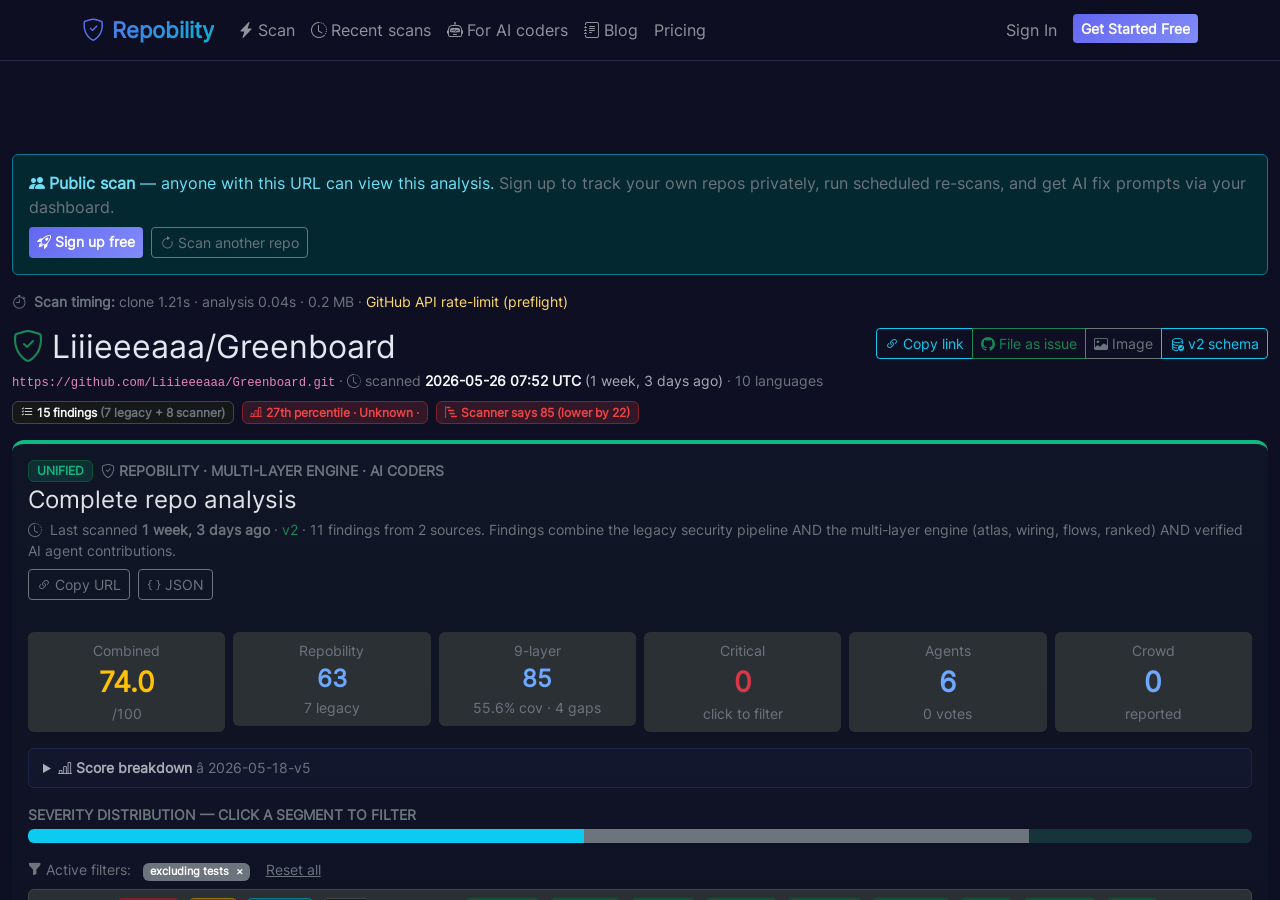The image size is (1280, 900).
Task: Filter by the Critical 0 card
Action: pos(743,682)
